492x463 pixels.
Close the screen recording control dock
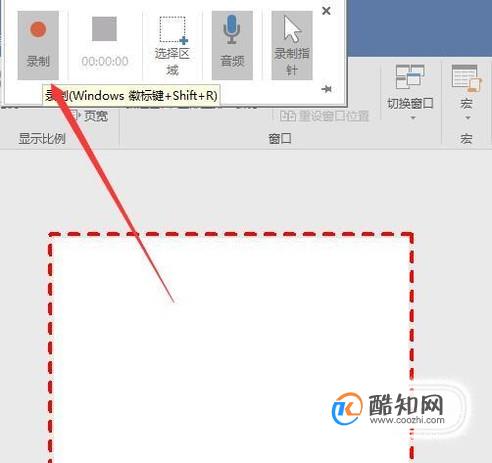point(326,11)
